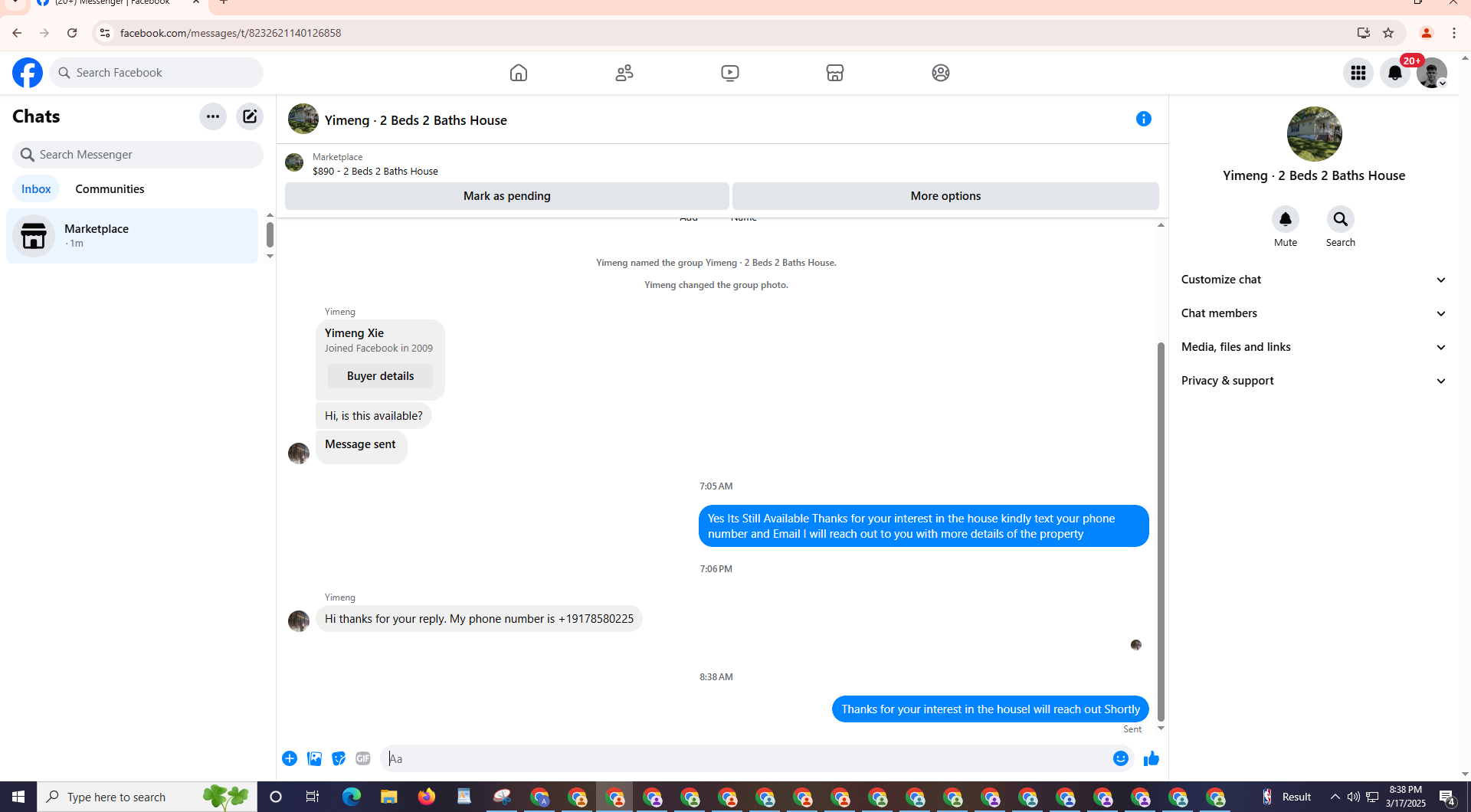This screenshot has width=1471, height=812.
Task: Click the Windows taskbar search box
Action: [x=147, y=797]
